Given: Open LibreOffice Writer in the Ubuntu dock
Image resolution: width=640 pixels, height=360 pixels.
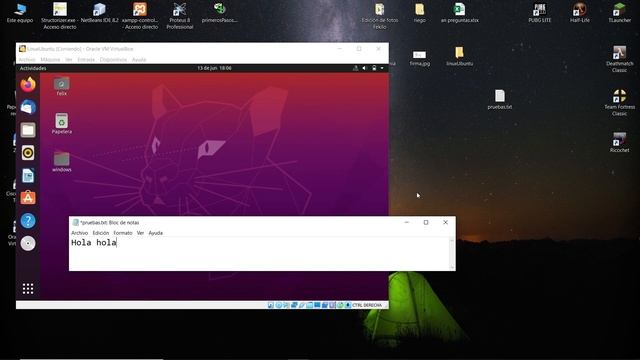Looking at the screenshot, I should tap(28, 176).
